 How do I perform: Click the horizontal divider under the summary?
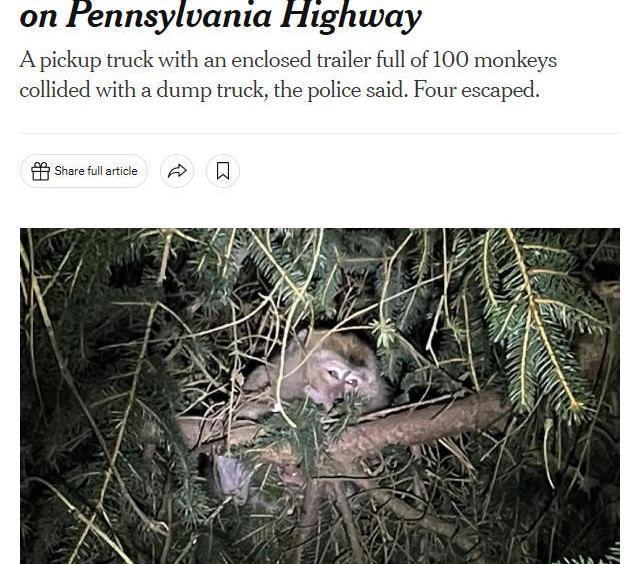pos(320,133)
